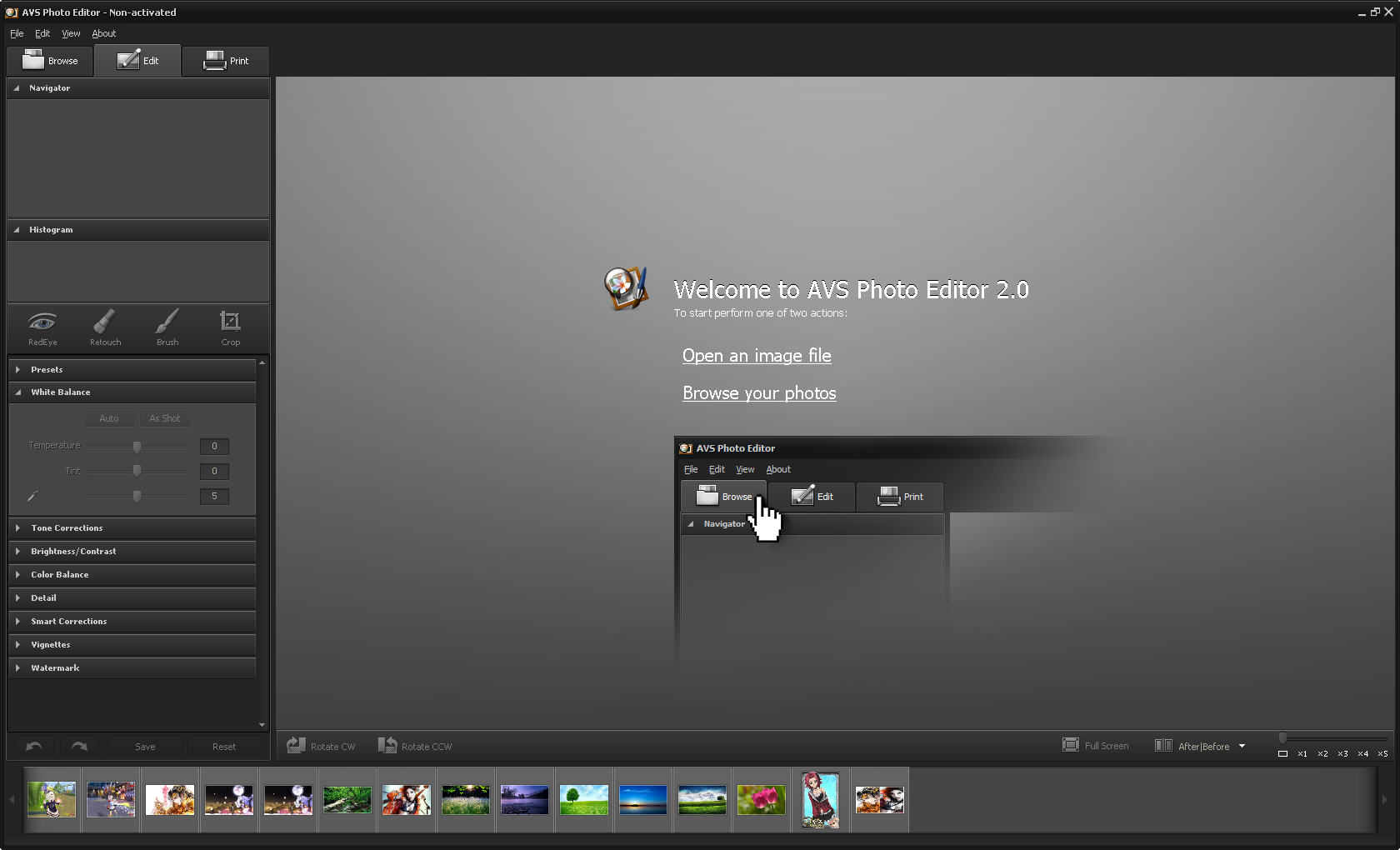Adjust the Temperature slider
Viewport: 1400px width, 850px height.
point(137,446)
